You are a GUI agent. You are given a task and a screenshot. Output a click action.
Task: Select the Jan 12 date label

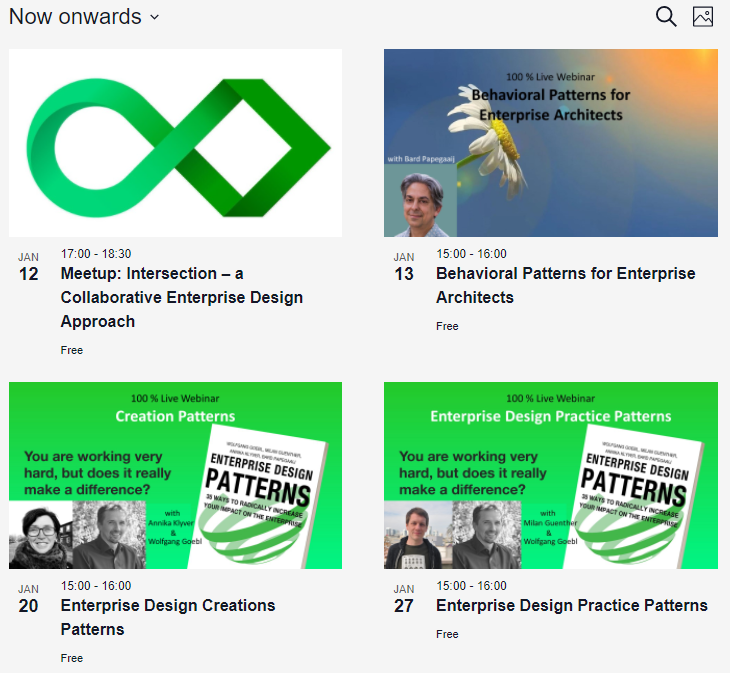(28, 268)
